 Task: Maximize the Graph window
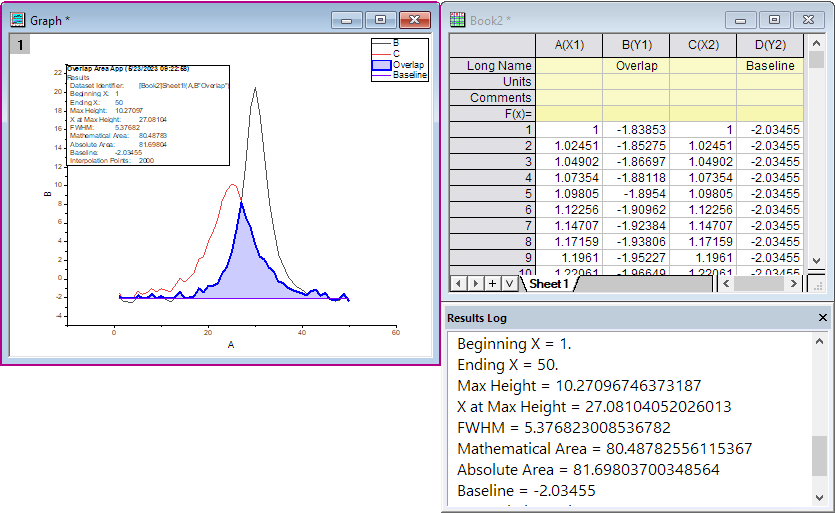click(x=380, y=19)
